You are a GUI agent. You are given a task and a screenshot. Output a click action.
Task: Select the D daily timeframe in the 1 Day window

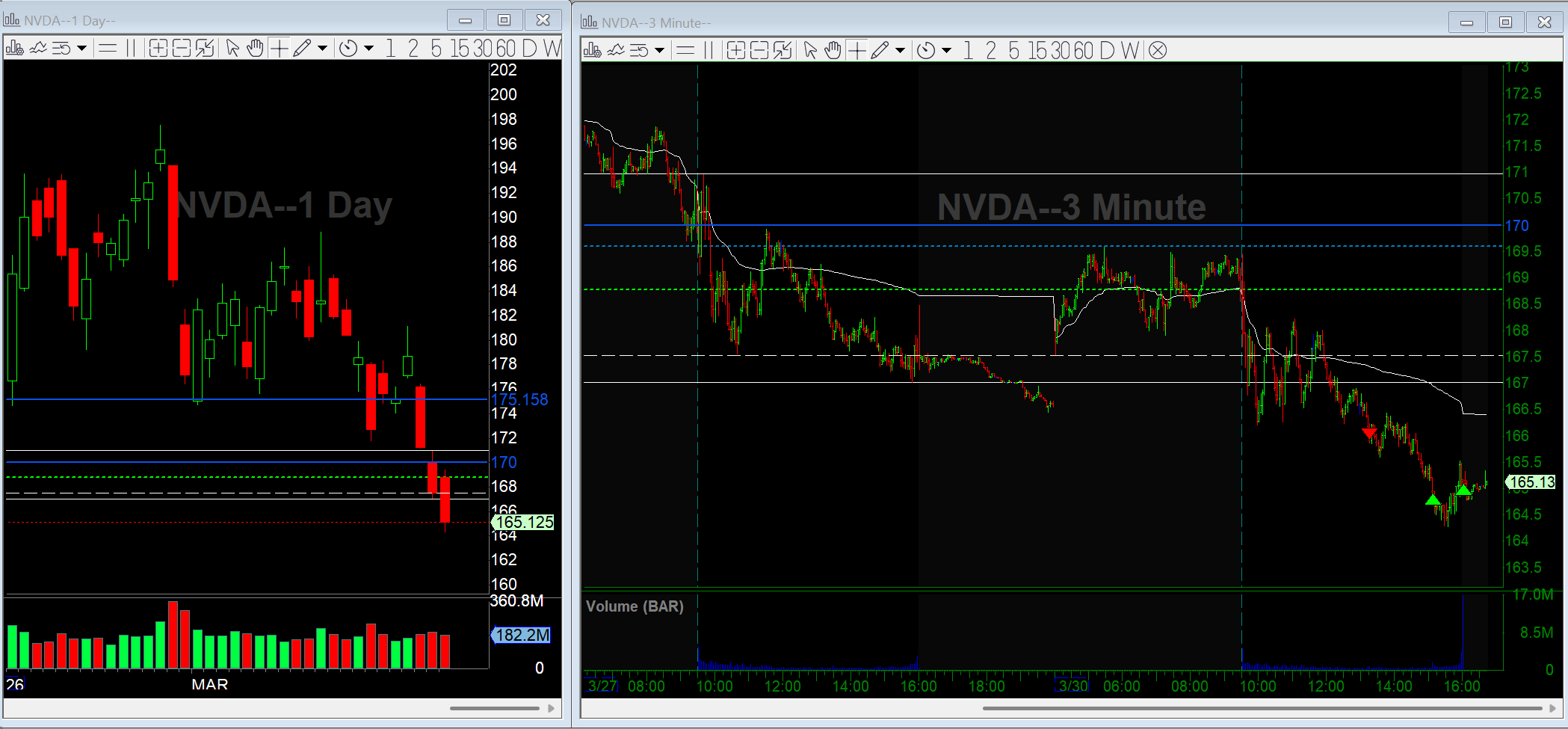click(529, 49)
